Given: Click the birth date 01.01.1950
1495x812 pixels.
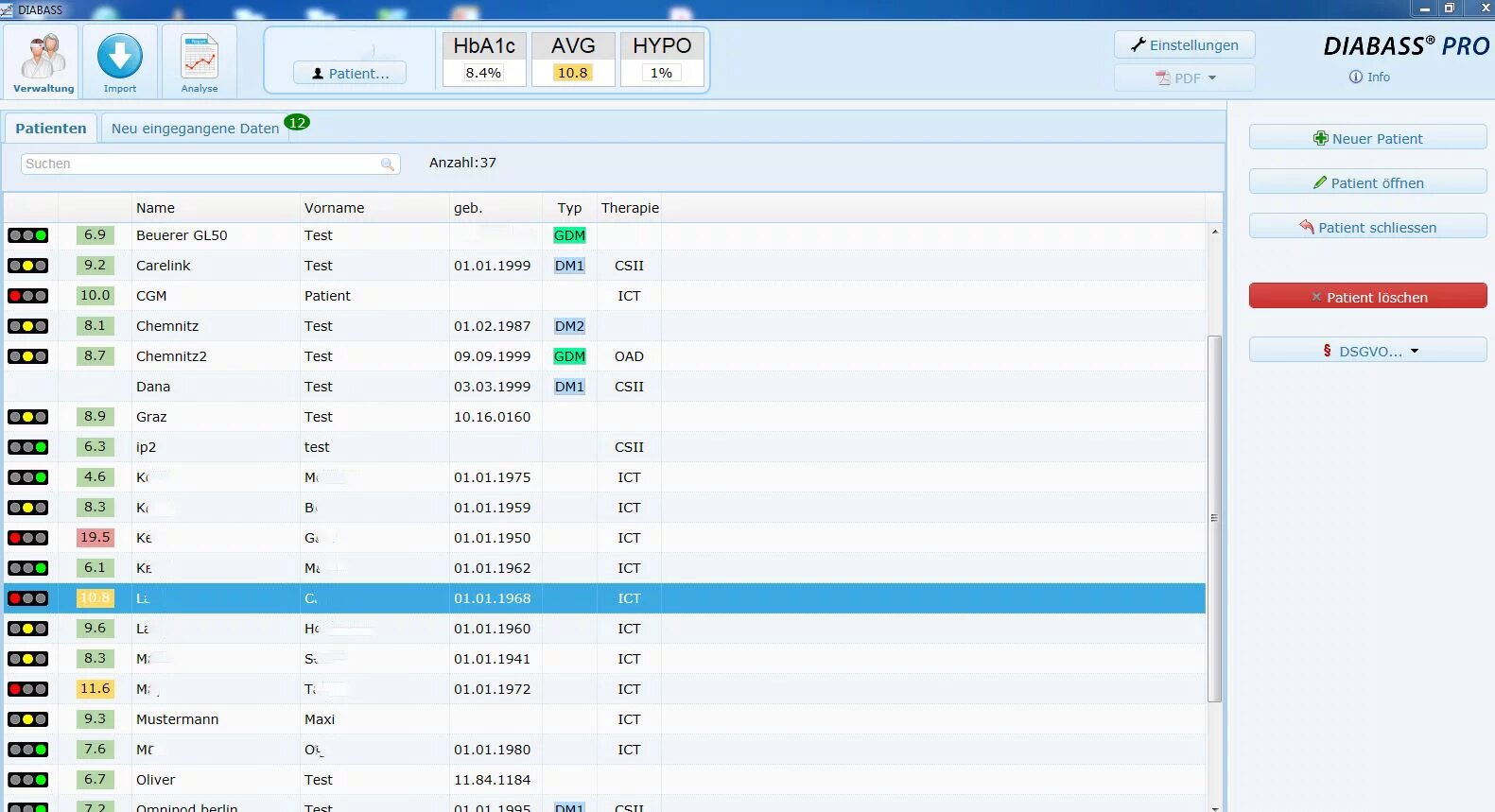Looking at the screenshot, I should pos(492,538).
